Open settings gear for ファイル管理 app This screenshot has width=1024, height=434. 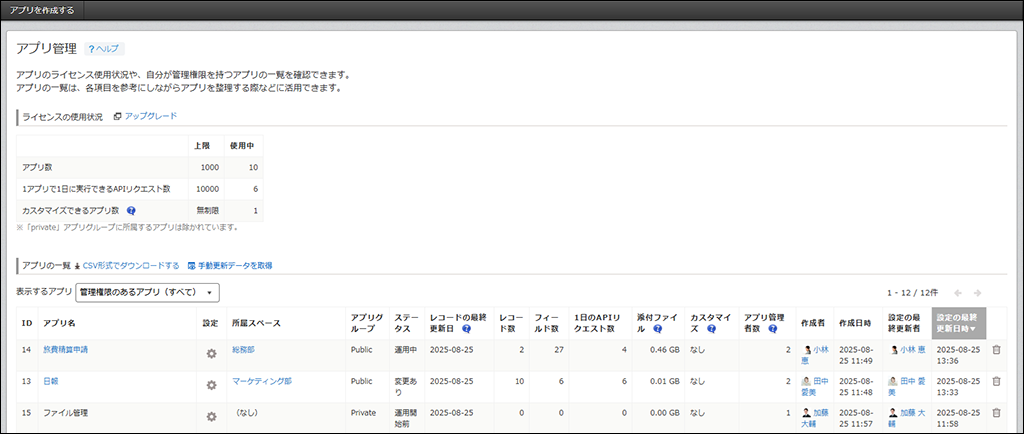coord(211,416)
